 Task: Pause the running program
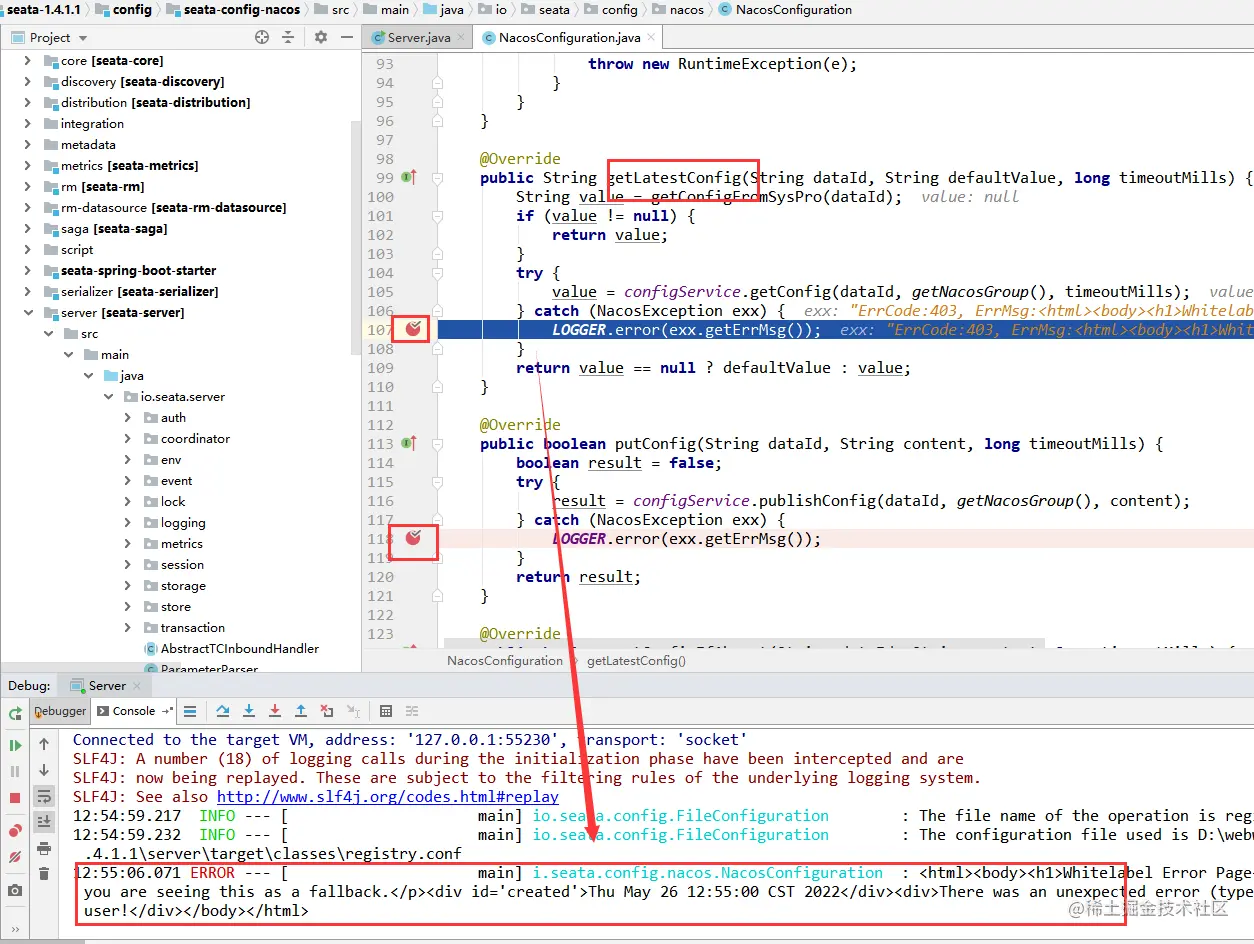click(15, 771)
